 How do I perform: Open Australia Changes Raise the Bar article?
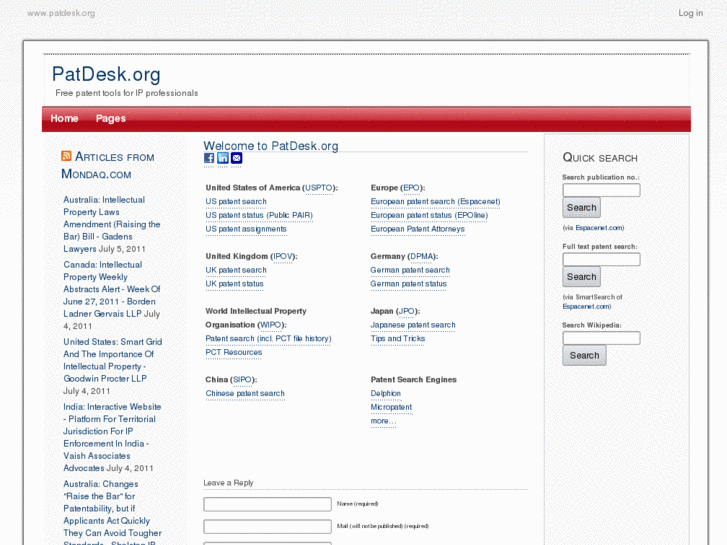[113, 513]
